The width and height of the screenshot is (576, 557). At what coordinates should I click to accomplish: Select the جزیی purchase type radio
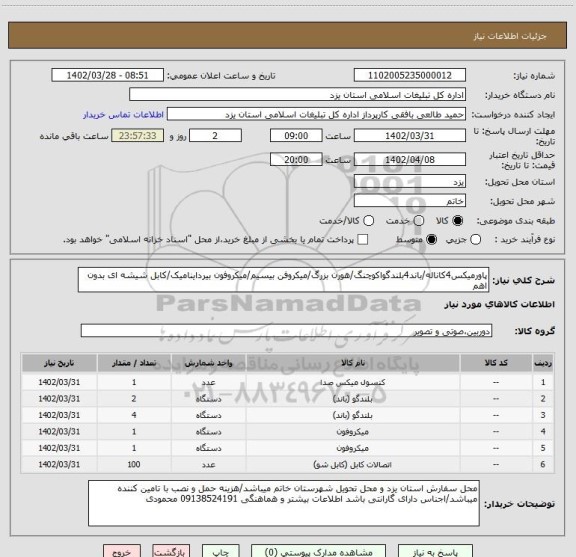click(x=475, y=240)
